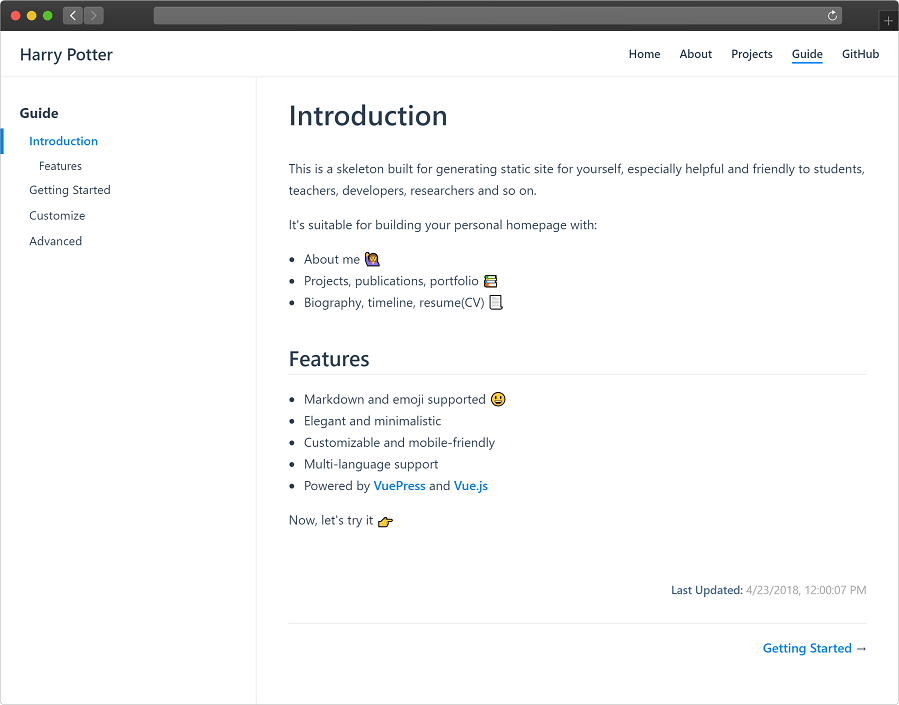Screen dimensions: 899x705
Task: Click the smiley emoji after emoji supported
Action: click(x=498, y=399)
